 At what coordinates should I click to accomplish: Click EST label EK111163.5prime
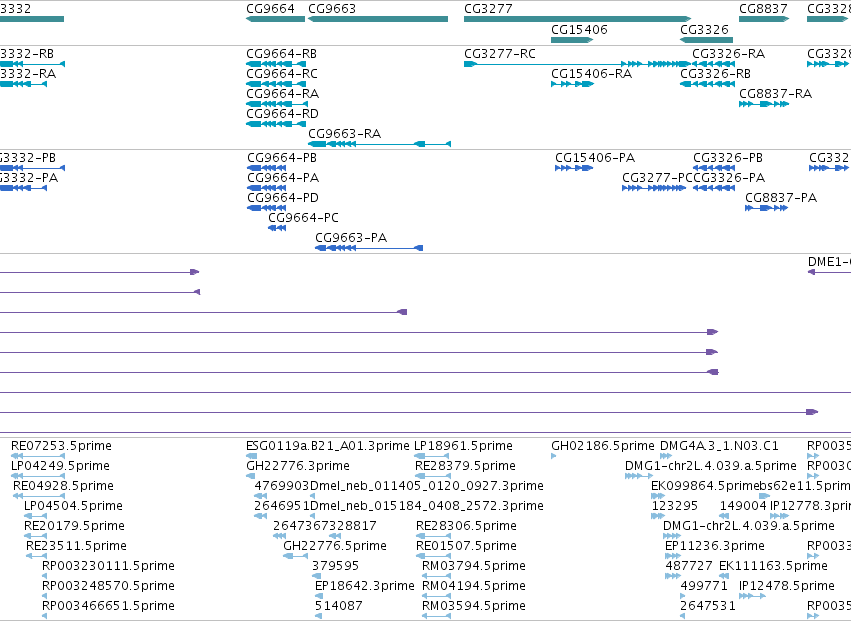click(773, 566)
